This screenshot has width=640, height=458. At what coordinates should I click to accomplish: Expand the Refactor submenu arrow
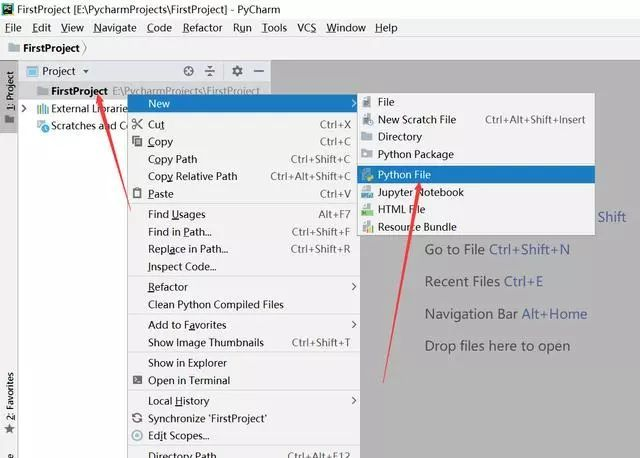point(354,287)
